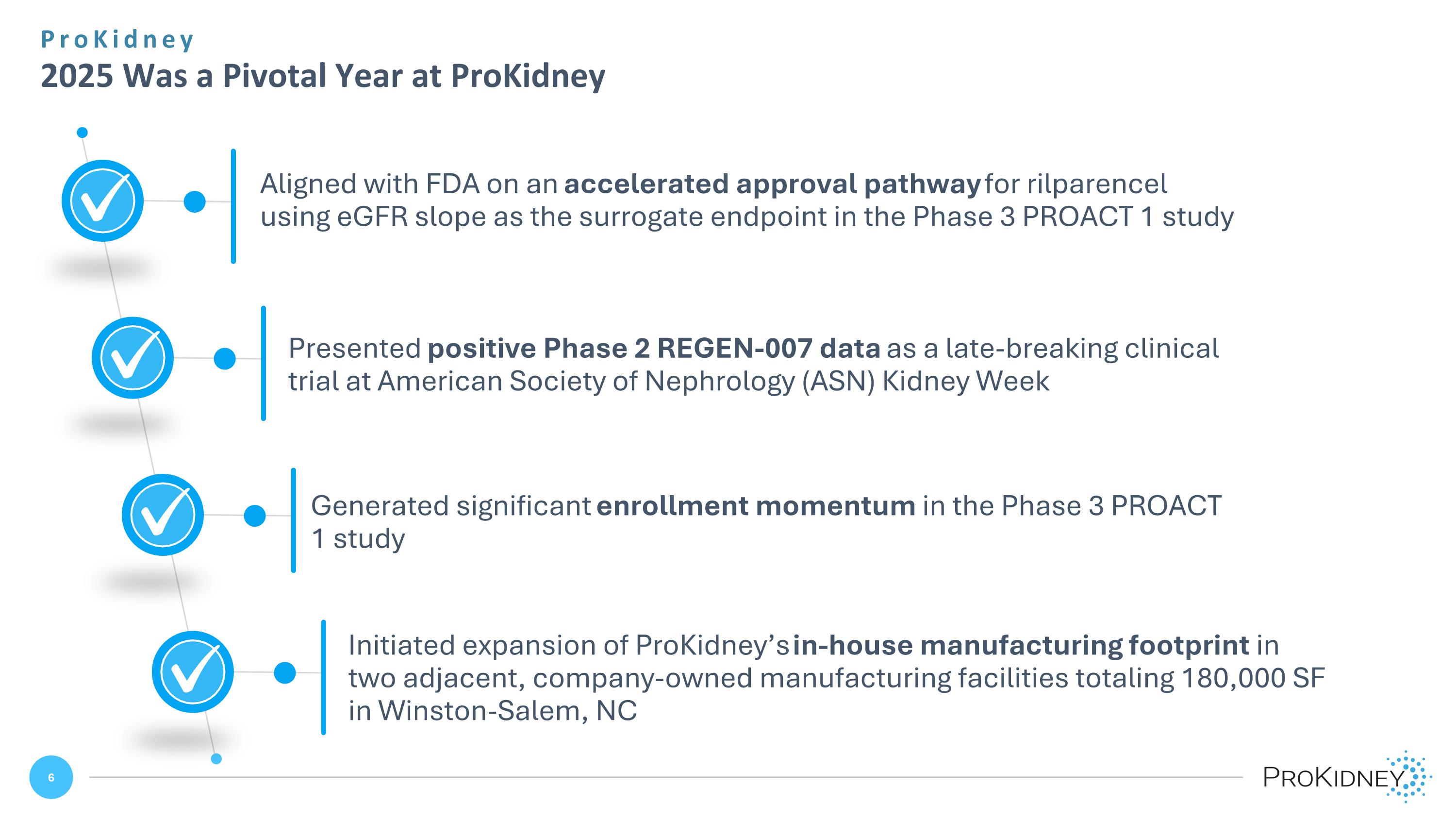This screenshot has height=819, width=1456.
Task: Click the blue connector dot beside the REGEN-007 item
Action: pos(225,358)
